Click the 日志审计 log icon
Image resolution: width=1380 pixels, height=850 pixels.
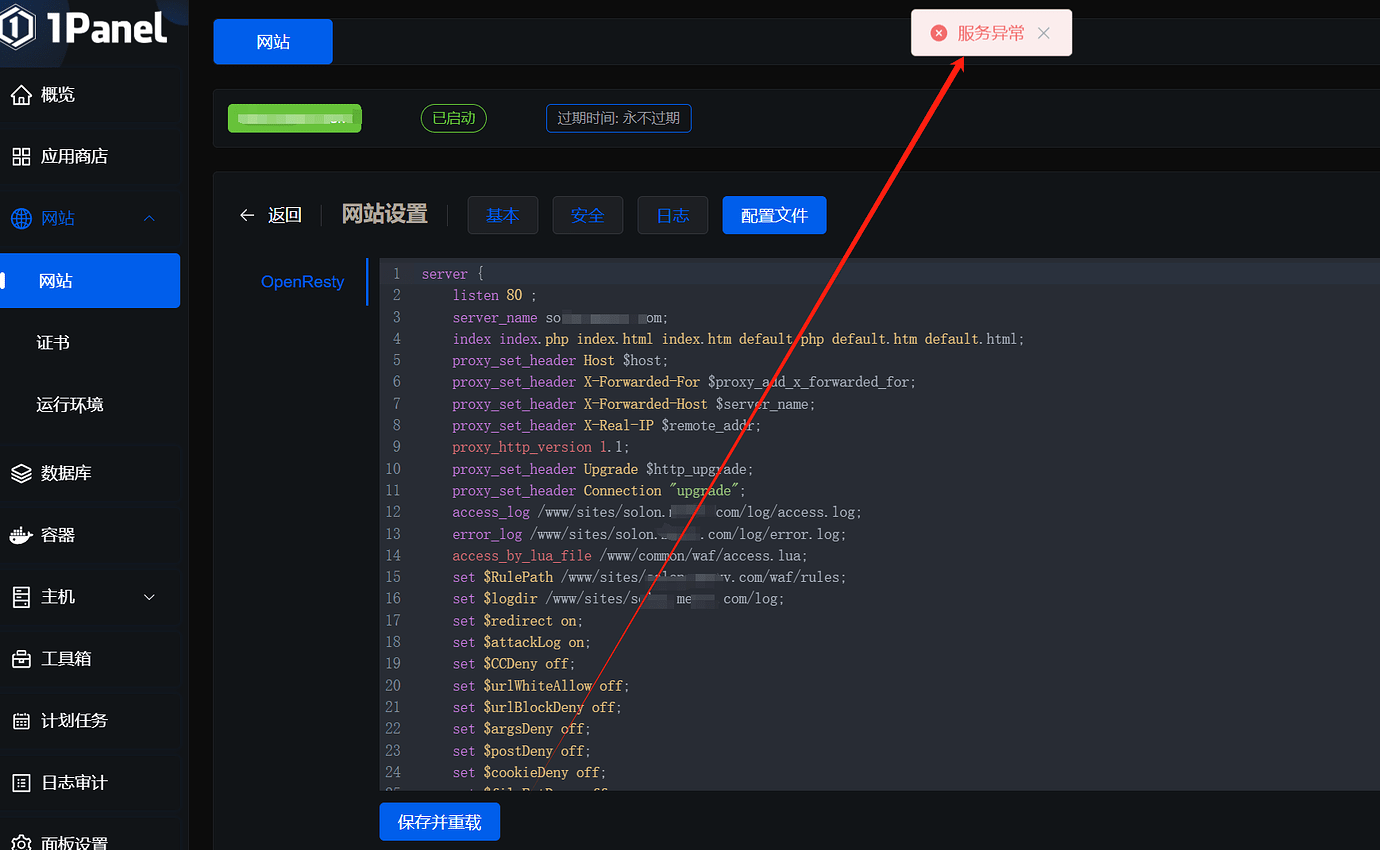point(21,783)
